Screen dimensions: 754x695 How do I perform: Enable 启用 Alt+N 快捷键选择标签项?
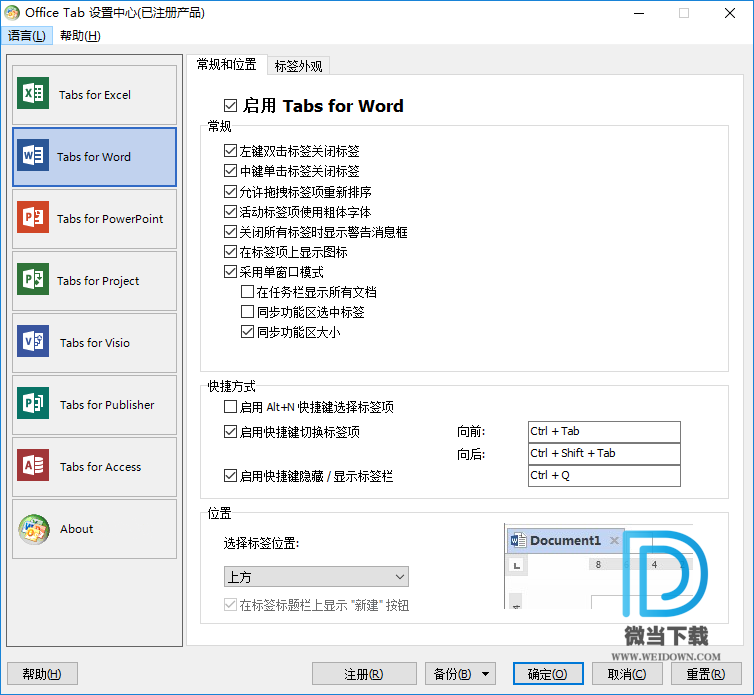(230, 407)
